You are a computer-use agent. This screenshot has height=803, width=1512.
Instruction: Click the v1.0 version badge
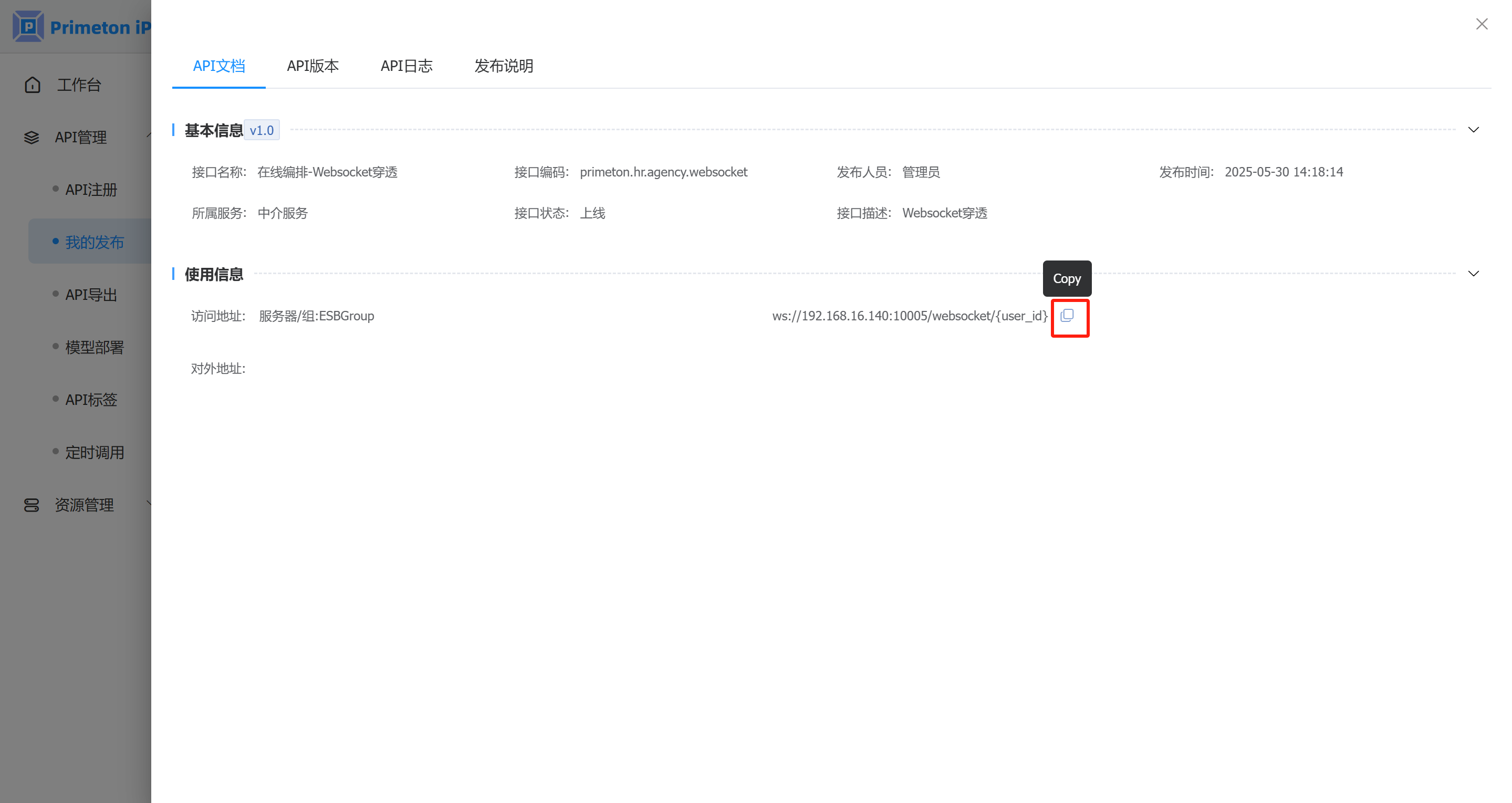(x=261, y=130)
